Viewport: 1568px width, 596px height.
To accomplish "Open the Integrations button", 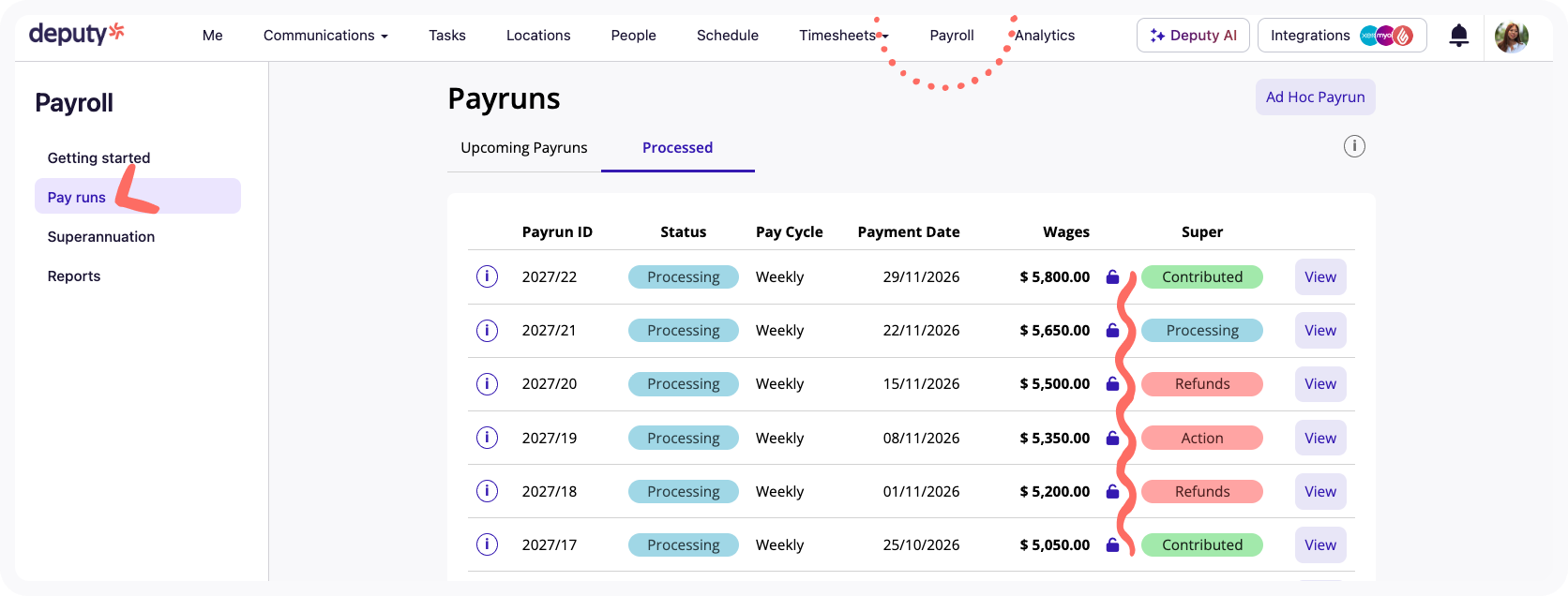I will pyautogui.click(x=1342, y=36).
